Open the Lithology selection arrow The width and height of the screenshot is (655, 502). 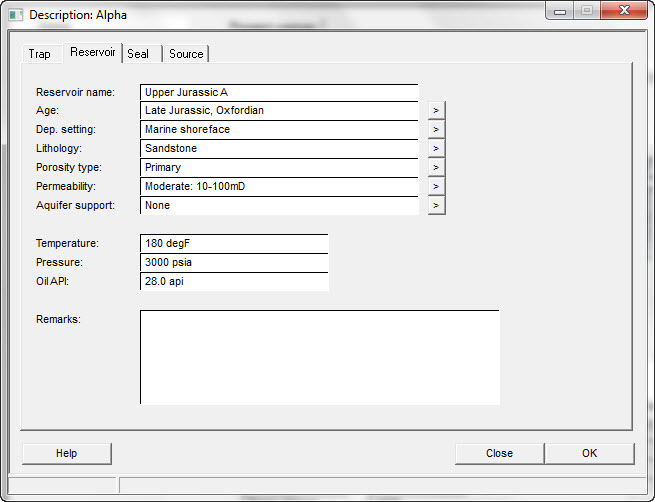click(x=436, y=148)
